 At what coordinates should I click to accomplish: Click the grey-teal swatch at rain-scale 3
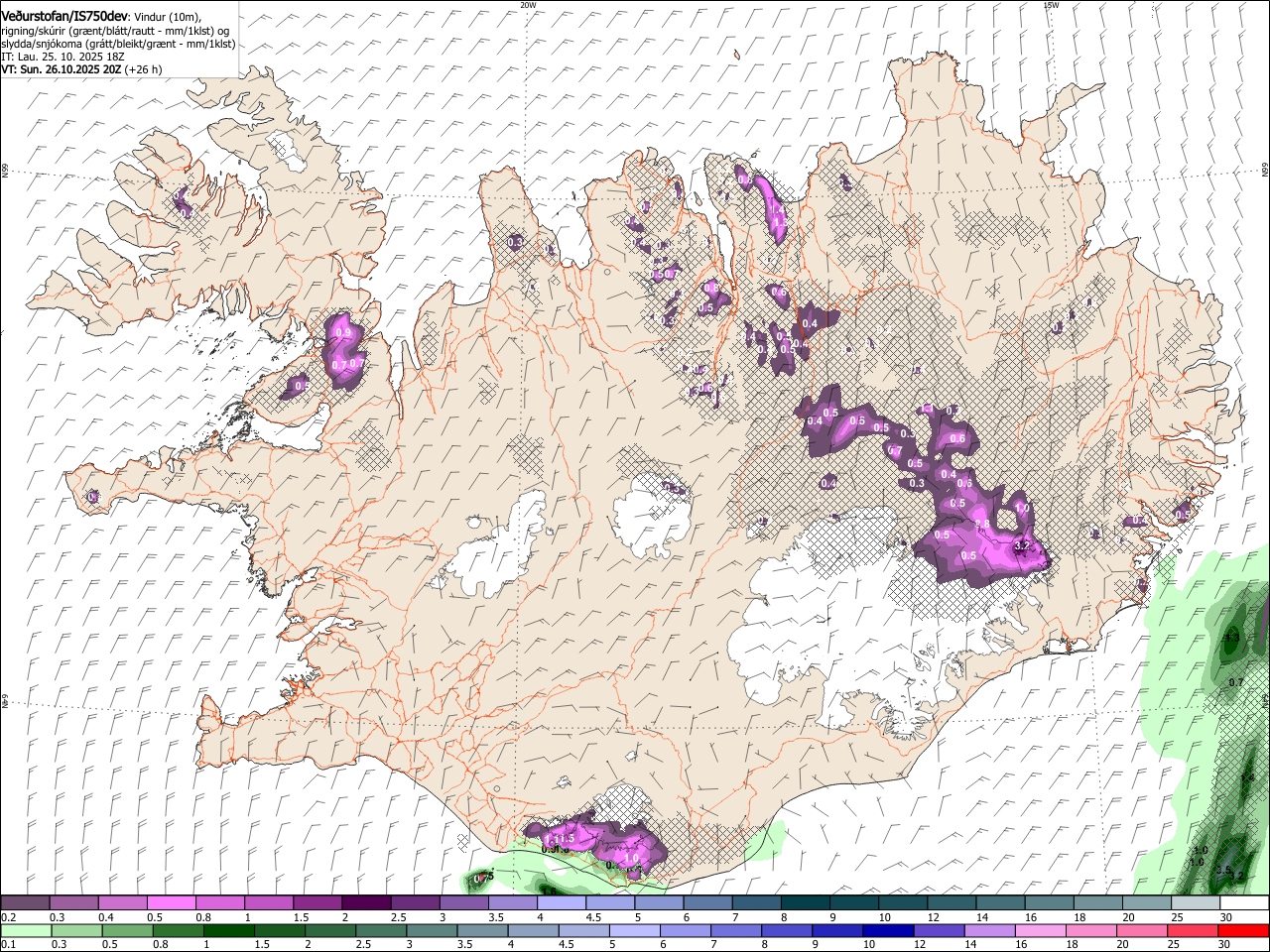click(x=433, y=930)
